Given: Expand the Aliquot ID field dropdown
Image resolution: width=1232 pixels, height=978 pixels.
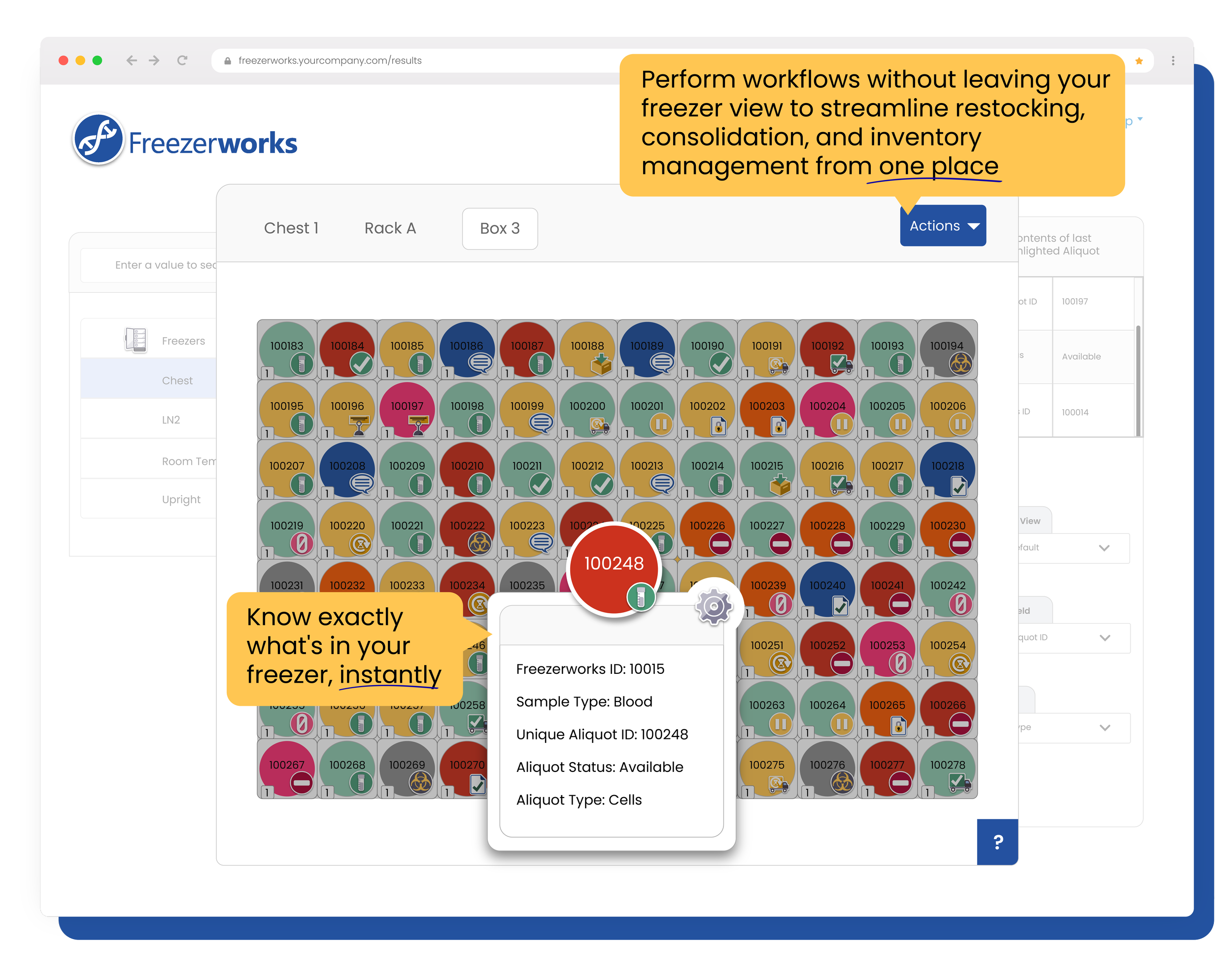Looking at the screenshot, I should [1073, 637].
